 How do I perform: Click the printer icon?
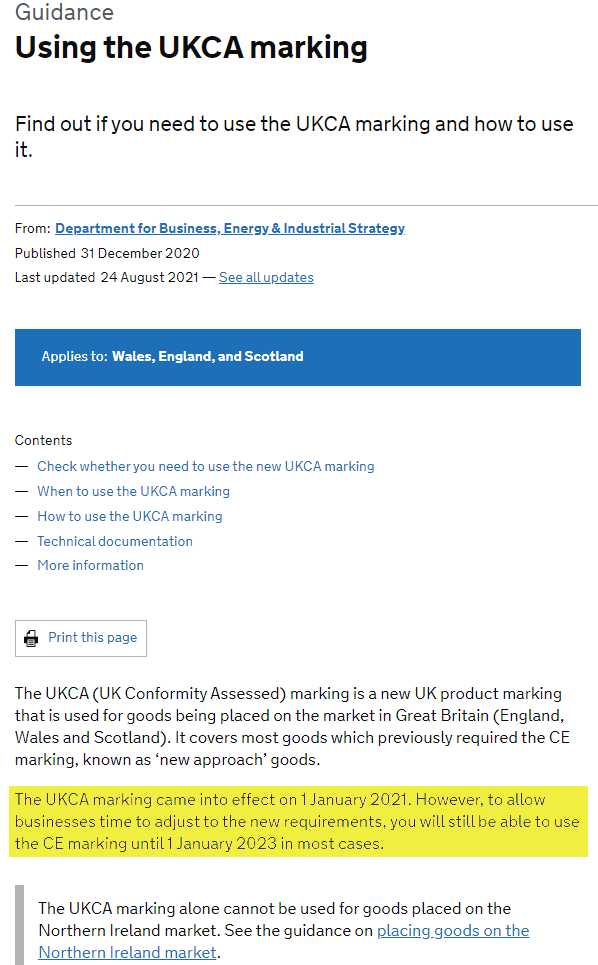(31, 638)
